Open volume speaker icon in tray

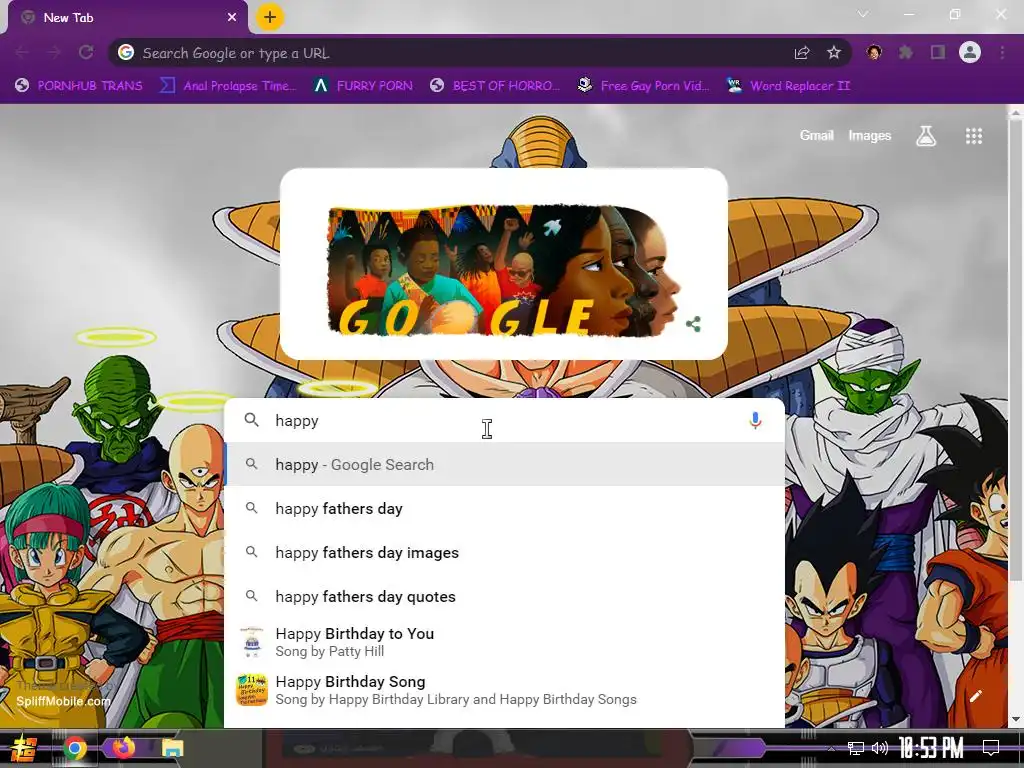(880, 748)
